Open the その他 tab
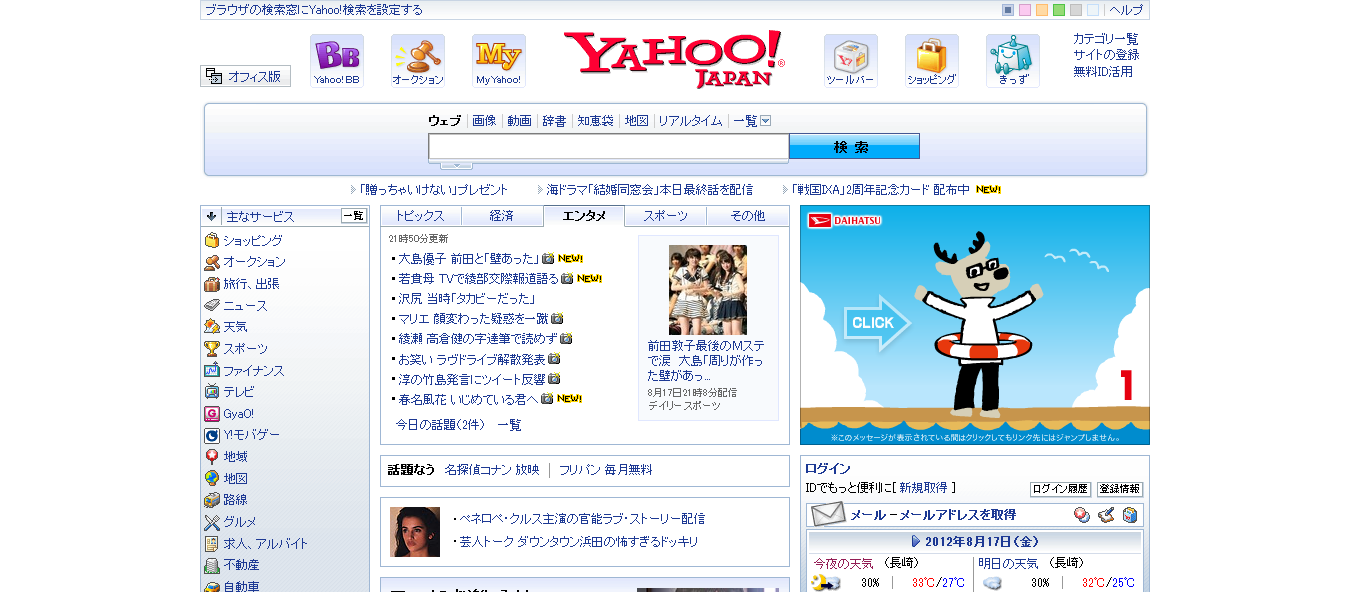Screen dimensions: 1349x592 coord(748,216)
